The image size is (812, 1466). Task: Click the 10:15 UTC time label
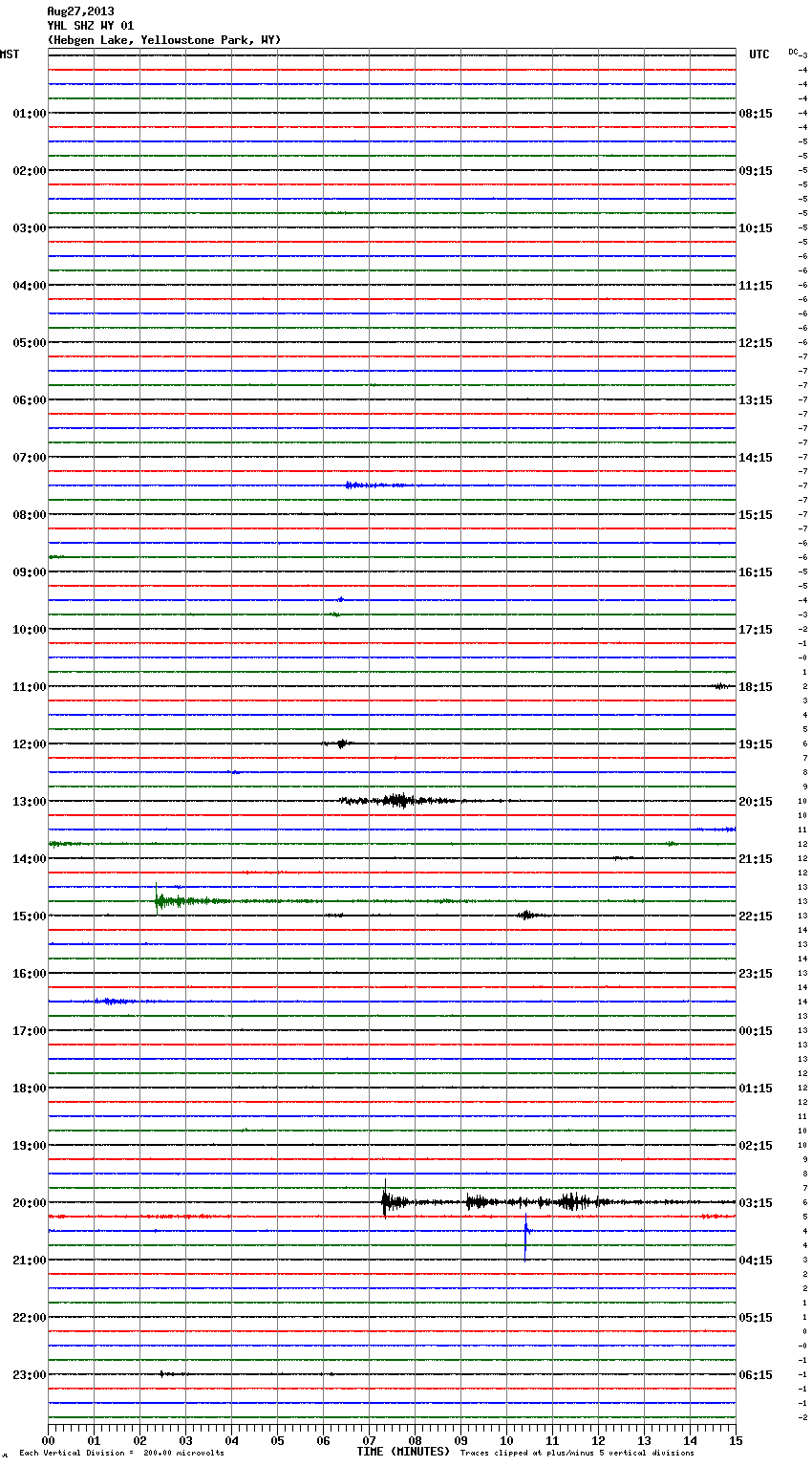[756, 227]
